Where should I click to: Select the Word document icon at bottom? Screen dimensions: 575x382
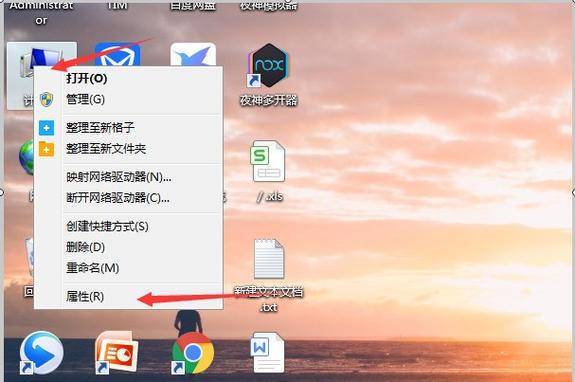267,352
